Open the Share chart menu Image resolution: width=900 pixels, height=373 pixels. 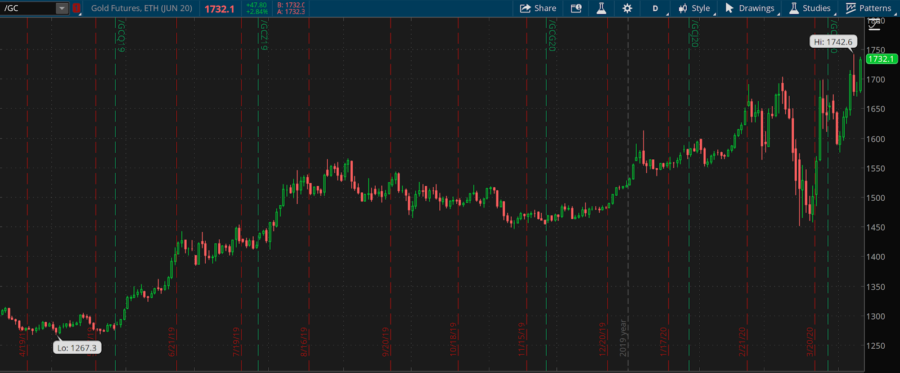click(x=538, y=8)
